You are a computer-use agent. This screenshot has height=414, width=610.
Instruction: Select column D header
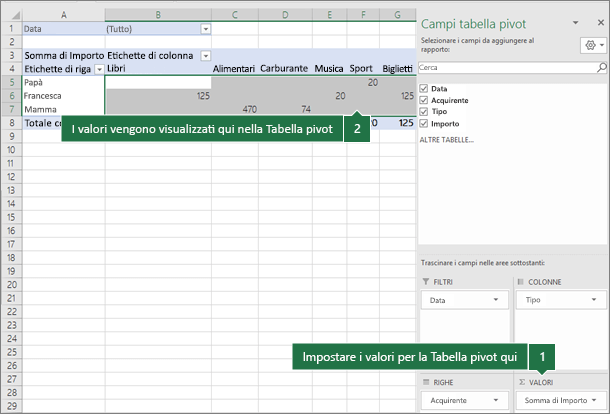(x=285, y=15)
